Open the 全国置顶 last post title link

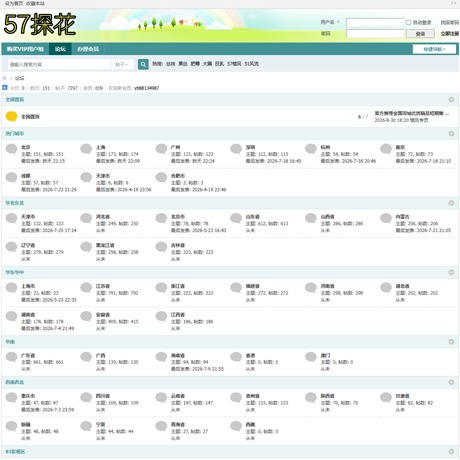412,113
